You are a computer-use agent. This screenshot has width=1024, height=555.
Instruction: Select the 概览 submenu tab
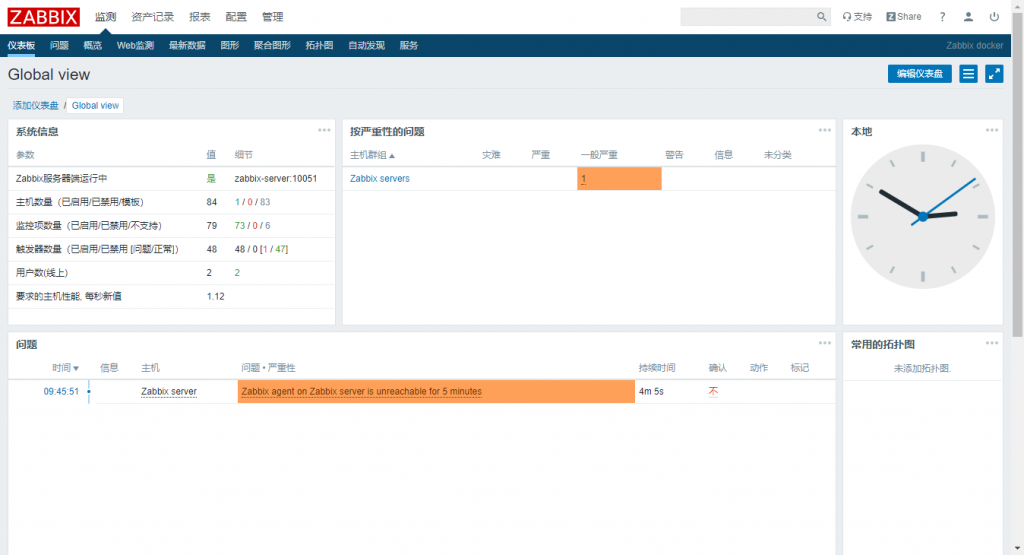92,45
